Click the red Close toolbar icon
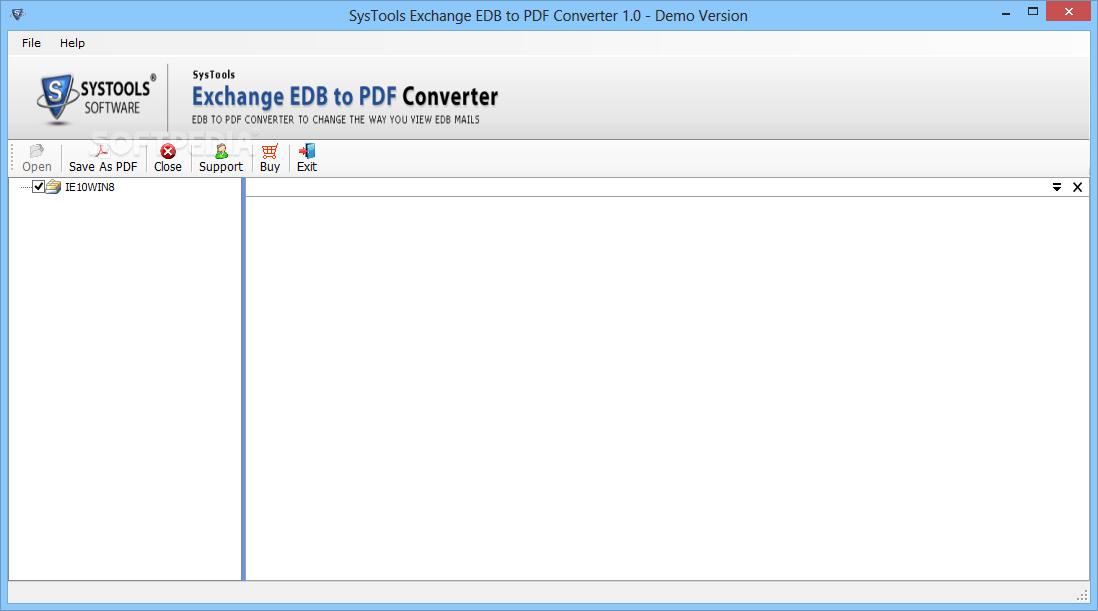This screenshot has height=611, width=1098. tap(167, 151)
